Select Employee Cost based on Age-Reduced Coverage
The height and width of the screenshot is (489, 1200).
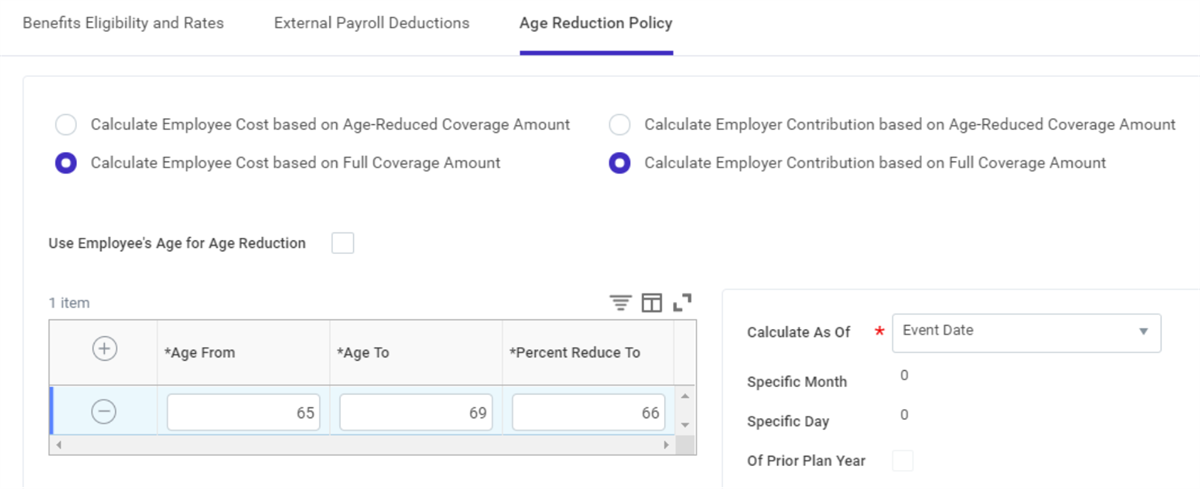click(66, 125)
